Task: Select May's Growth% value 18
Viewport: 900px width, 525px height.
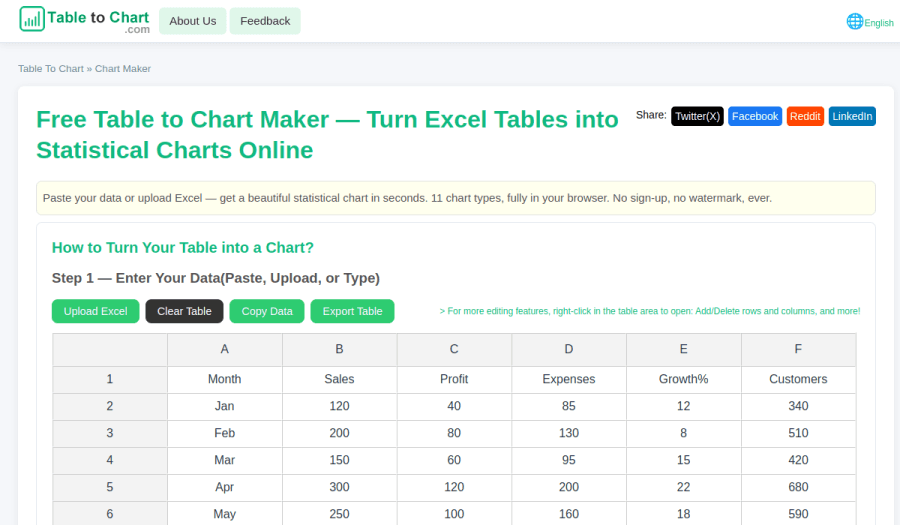Action: [684, 514]
